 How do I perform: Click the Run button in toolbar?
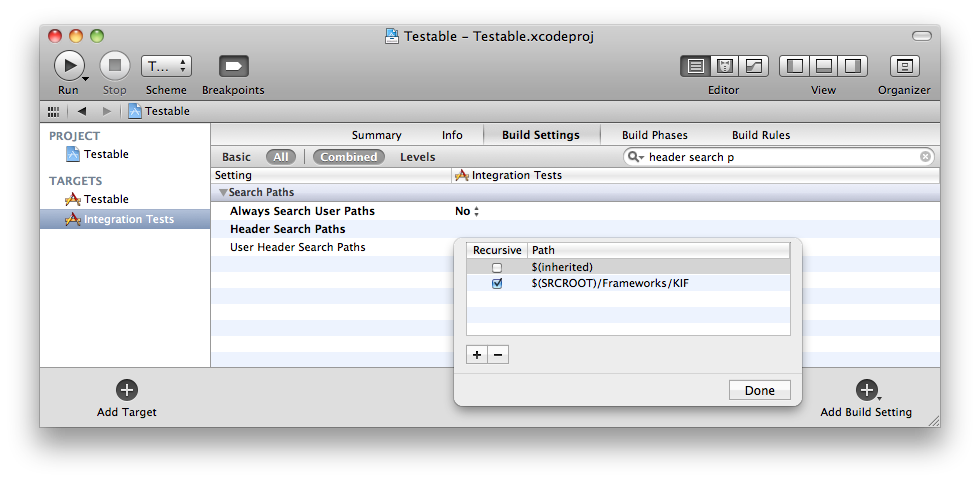(x=67, y=66)
